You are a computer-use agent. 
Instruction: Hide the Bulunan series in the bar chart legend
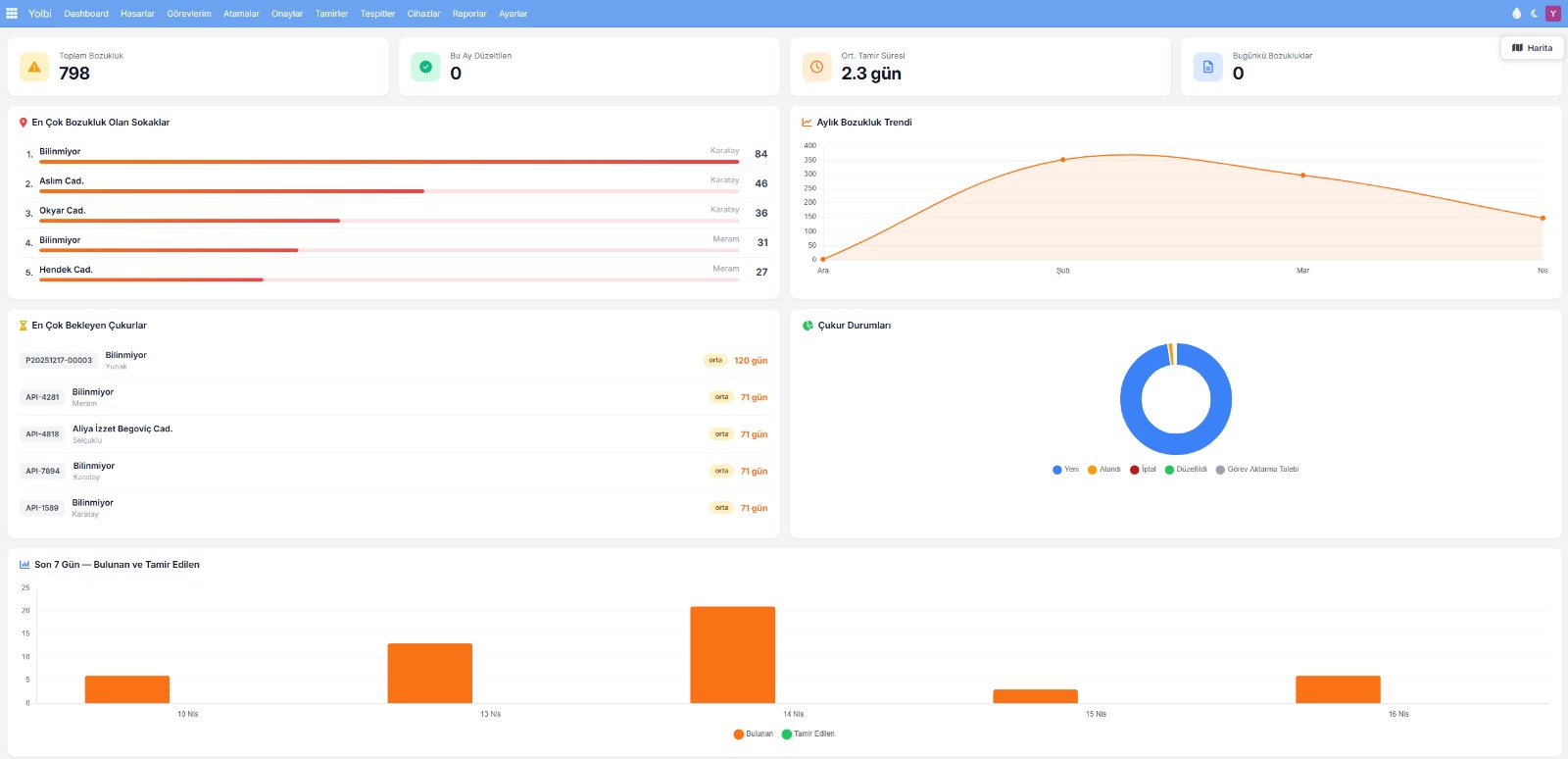(x=753, y=734)
